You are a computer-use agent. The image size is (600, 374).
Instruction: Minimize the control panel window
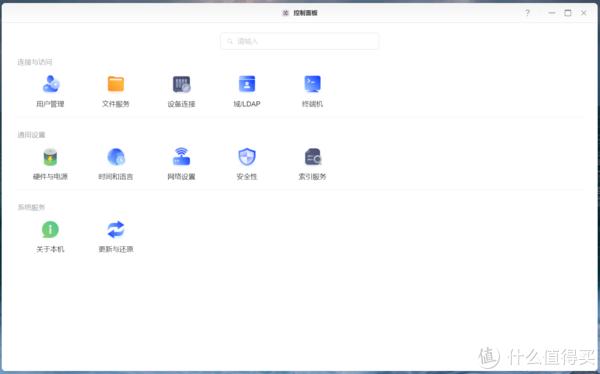(551, 13)
